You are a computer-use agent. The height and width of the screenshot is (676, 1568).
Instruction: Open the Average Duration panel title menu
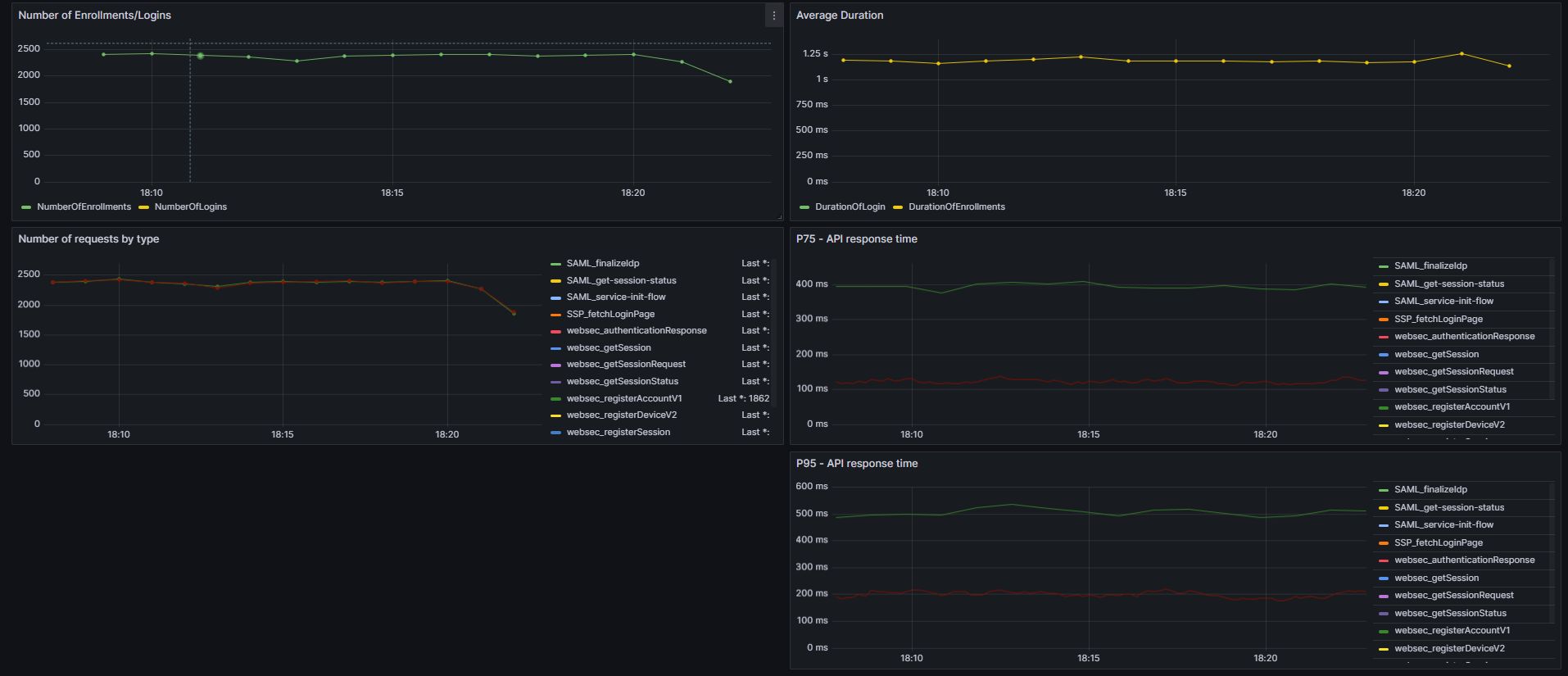[x=840, y=16]
